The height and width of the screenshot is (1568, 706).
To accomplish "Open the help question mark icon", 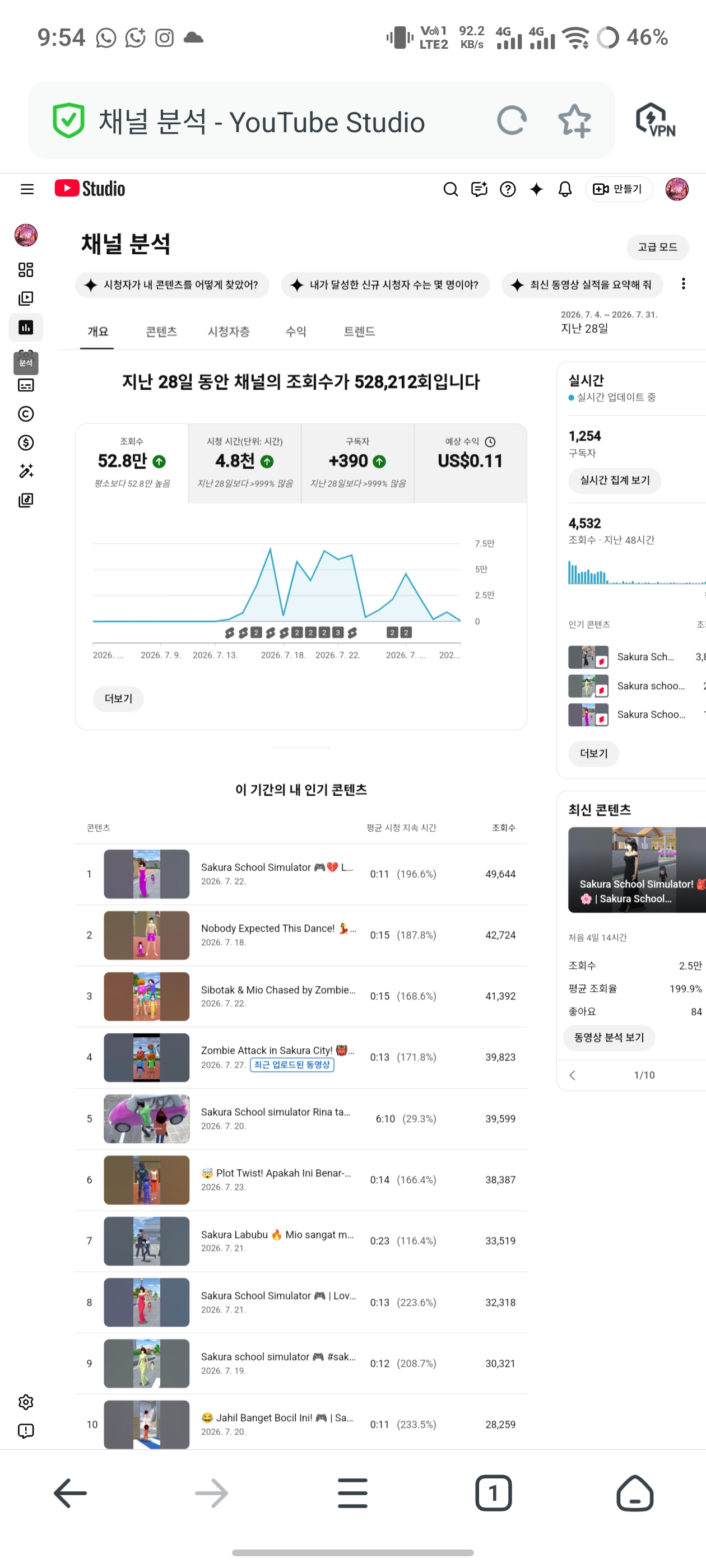I will pyautogui.click(x=508, y=189).
